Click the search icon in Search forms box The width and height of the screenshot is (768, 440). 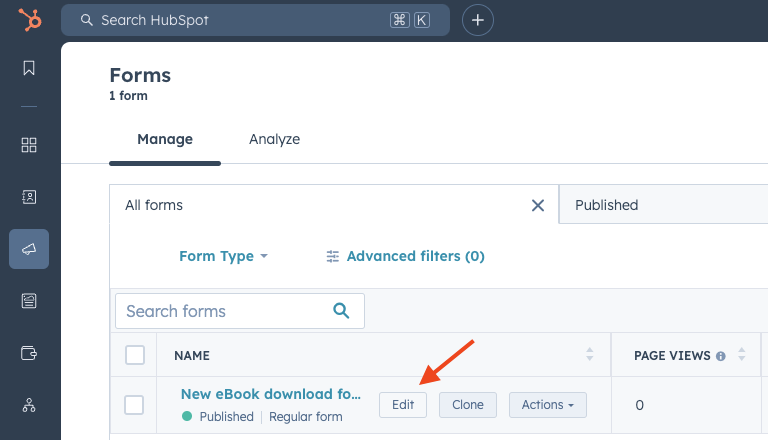(341, 311)
